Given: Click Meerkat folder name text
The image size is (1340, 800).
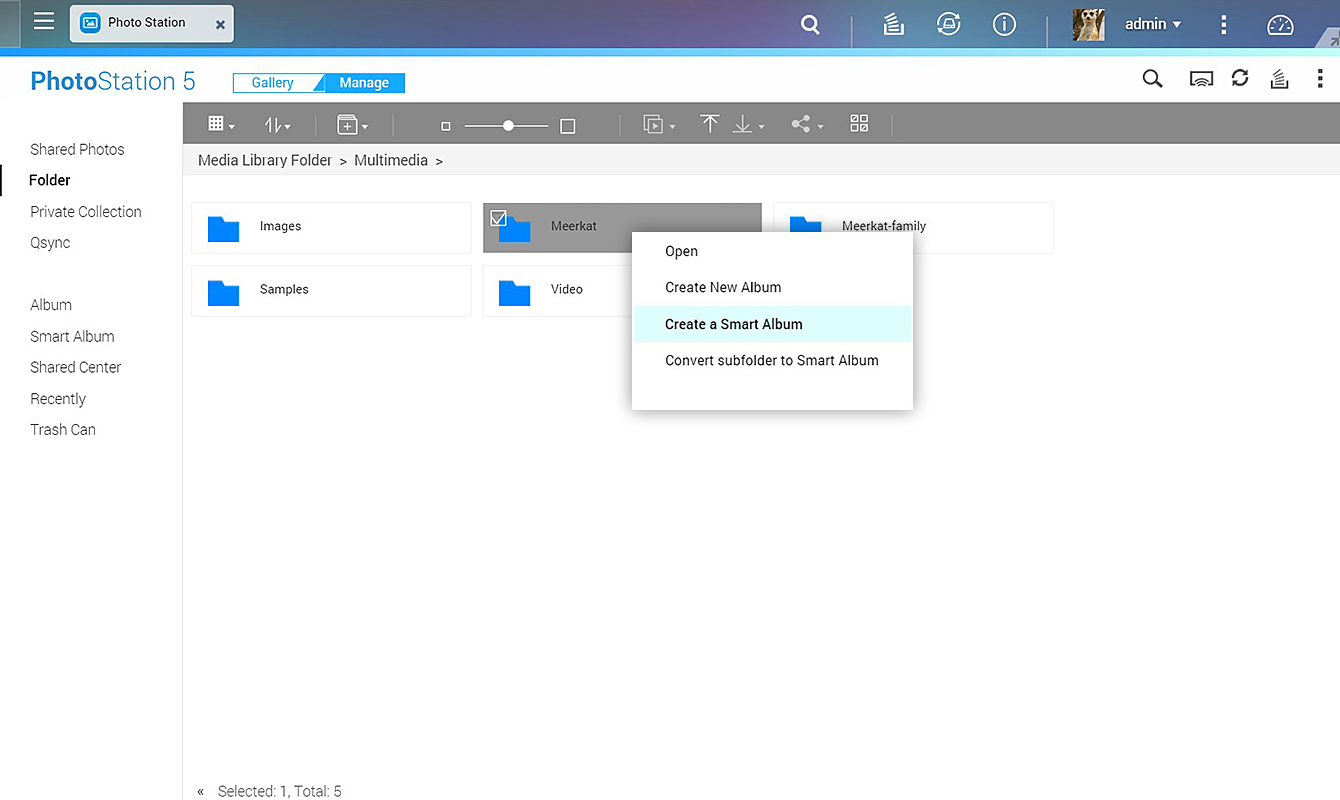Looking at the screenshot, I should point(574,226).
